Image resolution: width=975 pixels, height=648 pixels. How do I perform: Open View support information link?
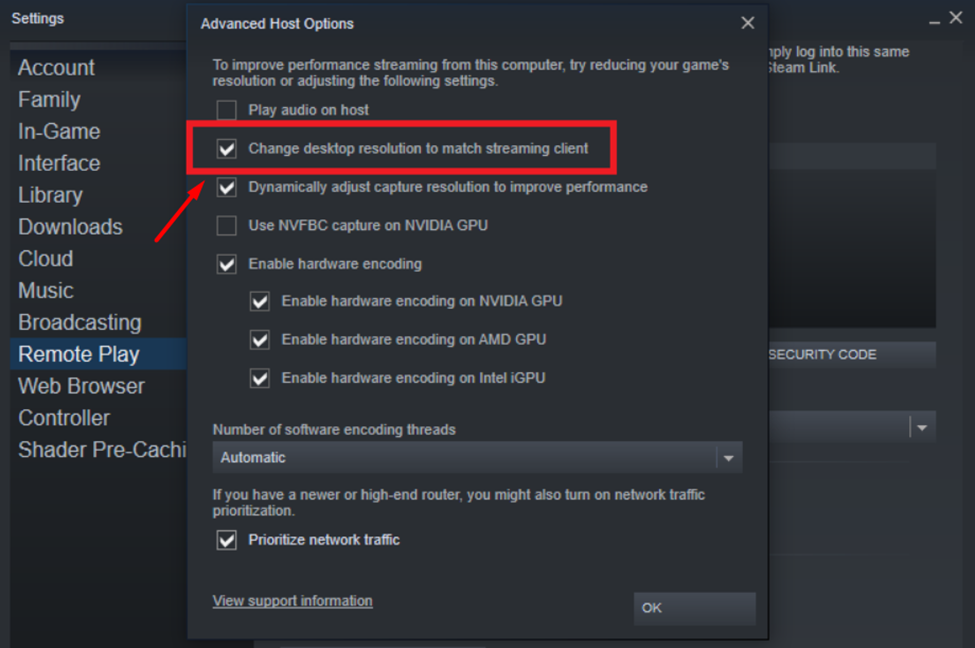click(x=292, y=601)
